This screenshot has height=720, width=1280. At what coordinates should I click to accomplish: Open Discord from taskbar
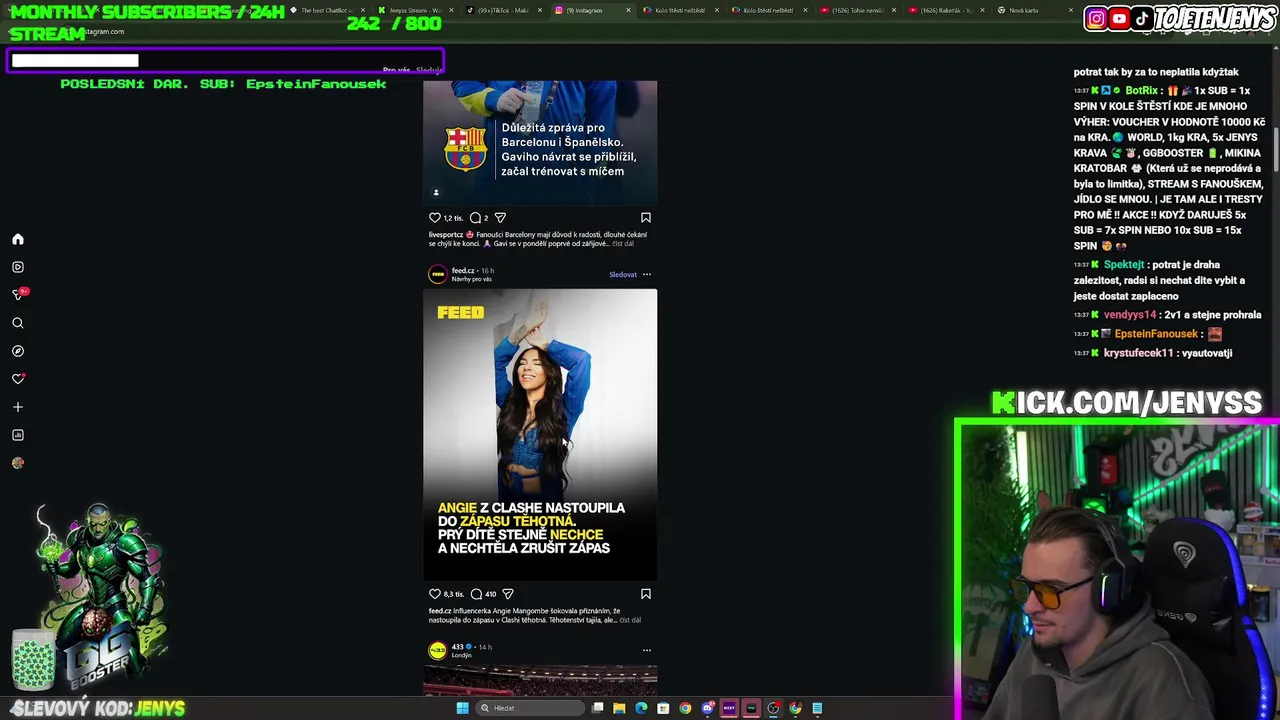[707, 708]
